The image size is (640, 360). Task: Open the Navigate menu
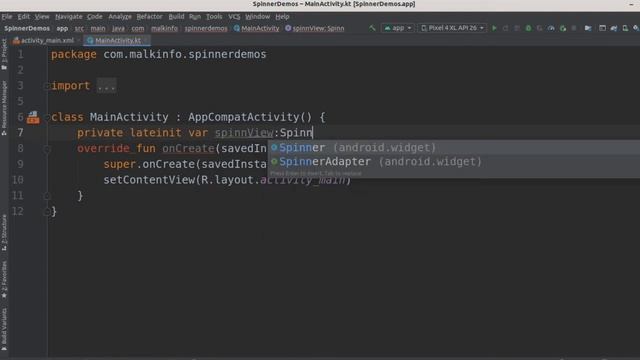[69, 17]
